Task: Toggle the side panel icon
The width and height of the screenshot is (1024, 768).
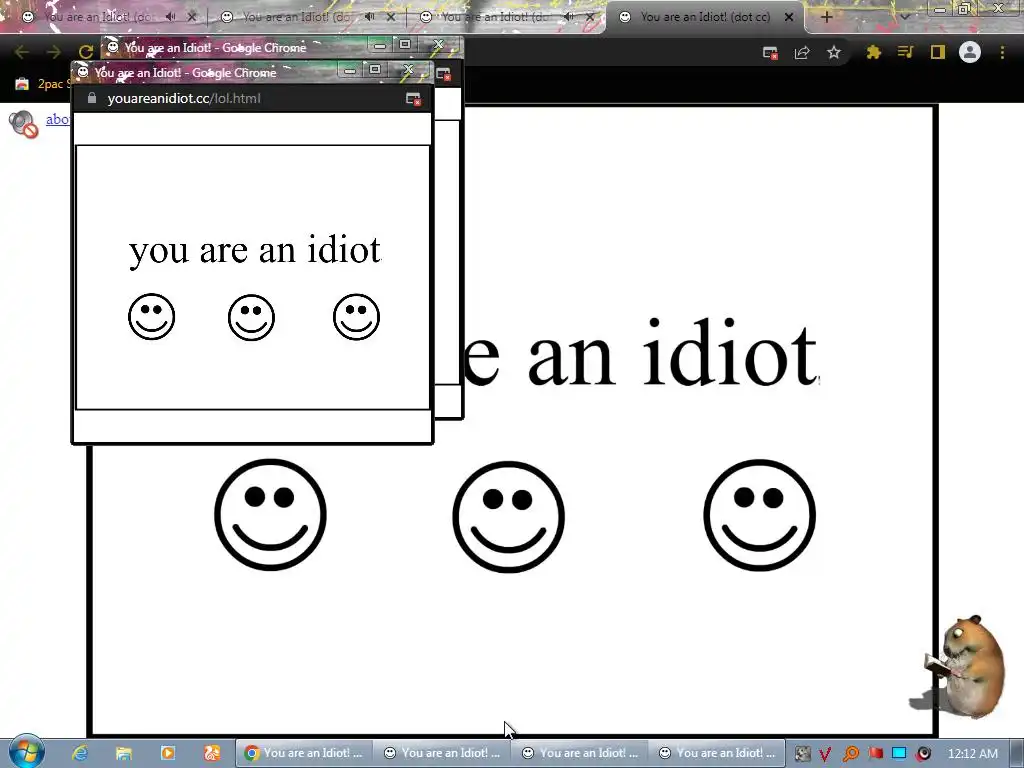Action: pyautogui.click(x=938, y=52)
